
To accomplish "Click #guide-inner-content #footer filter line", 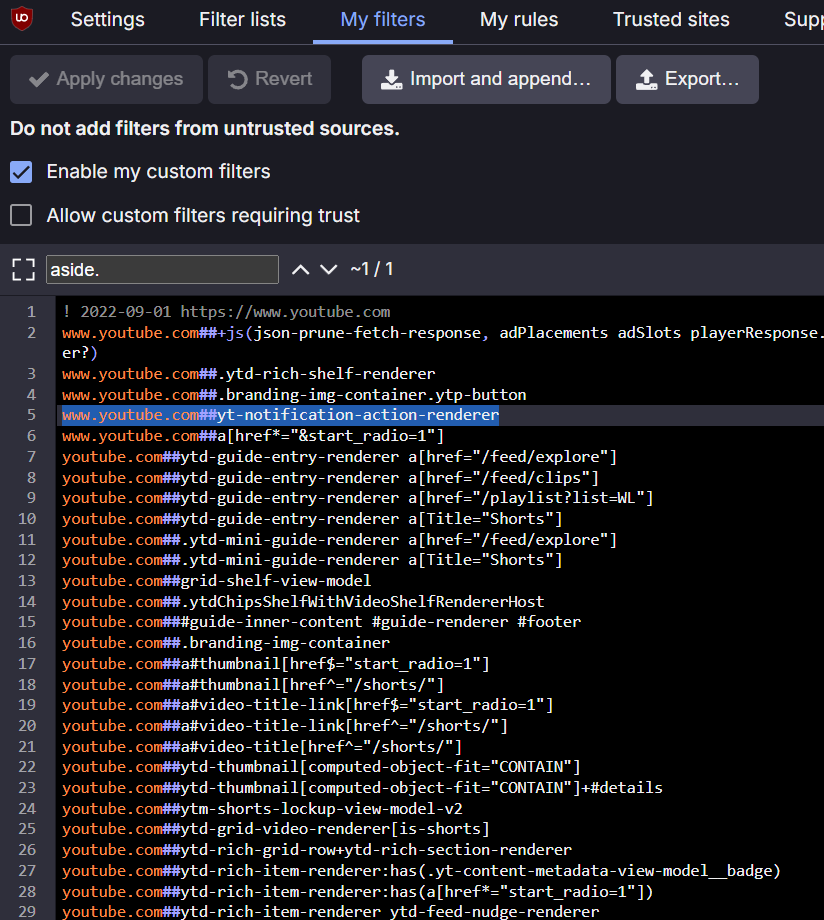I will pyautogui.click(x=322, y=621).
